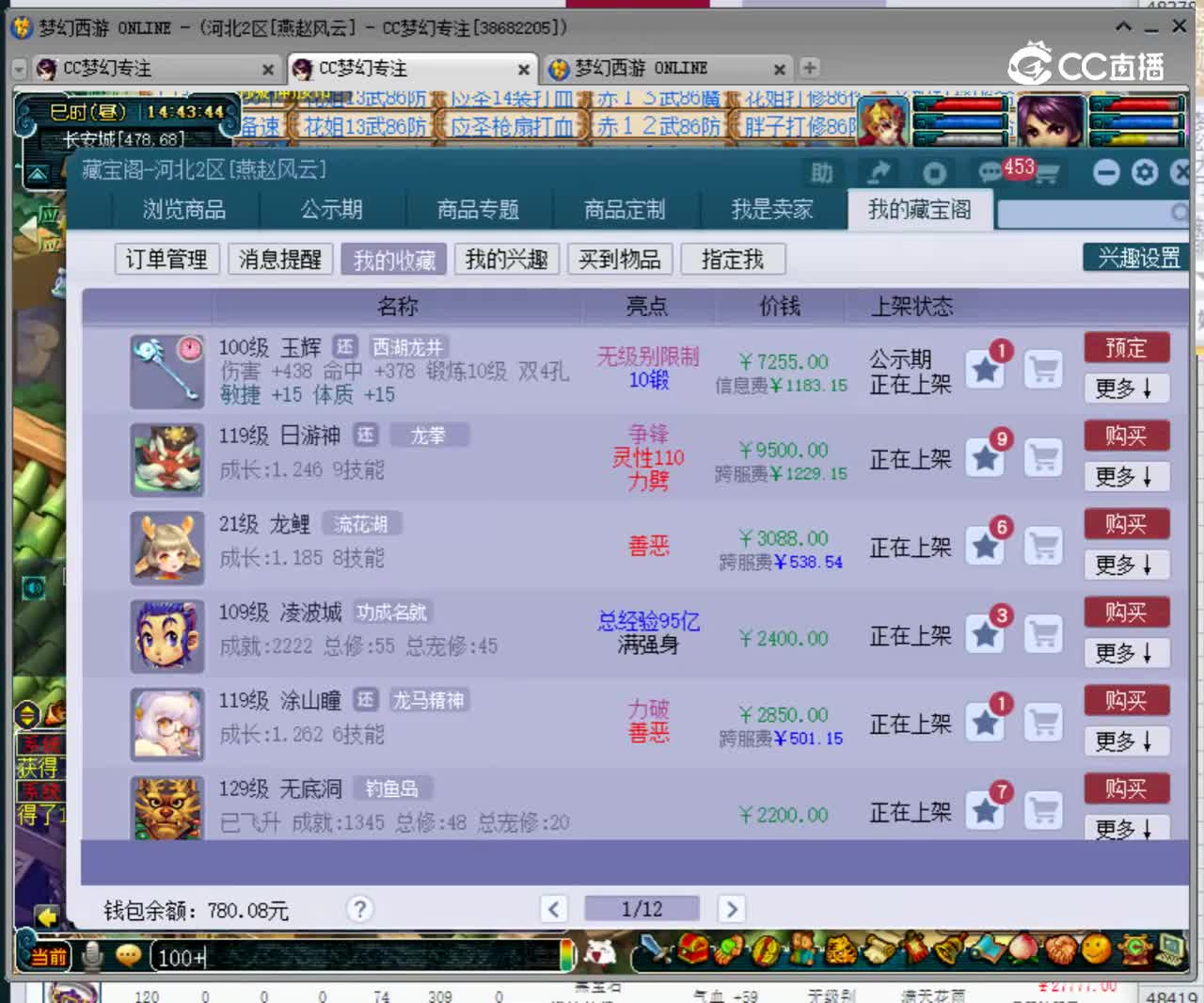This screenshot has height=1003, width=1204.
Task: Toggle favorite star for 无底洞 character
Action: tap(985, 810)
